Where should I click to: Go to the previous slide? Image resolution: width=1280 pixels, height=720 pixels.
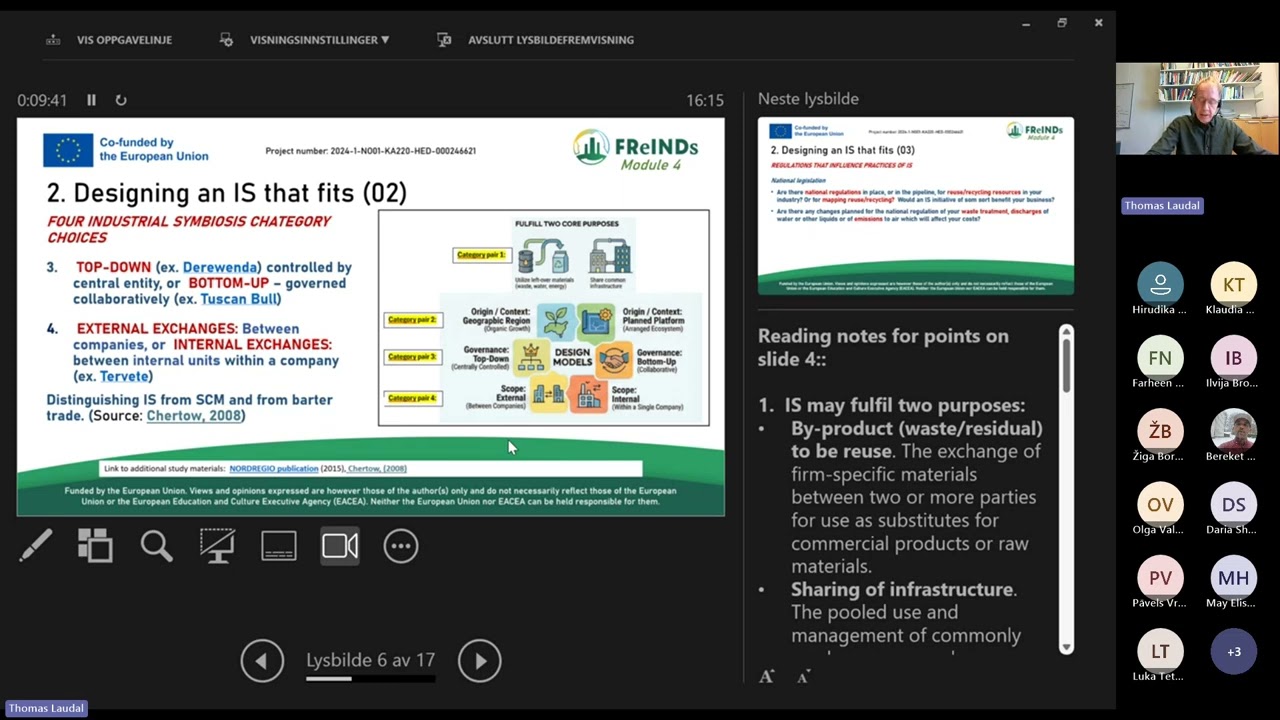[x=262, y=661]
